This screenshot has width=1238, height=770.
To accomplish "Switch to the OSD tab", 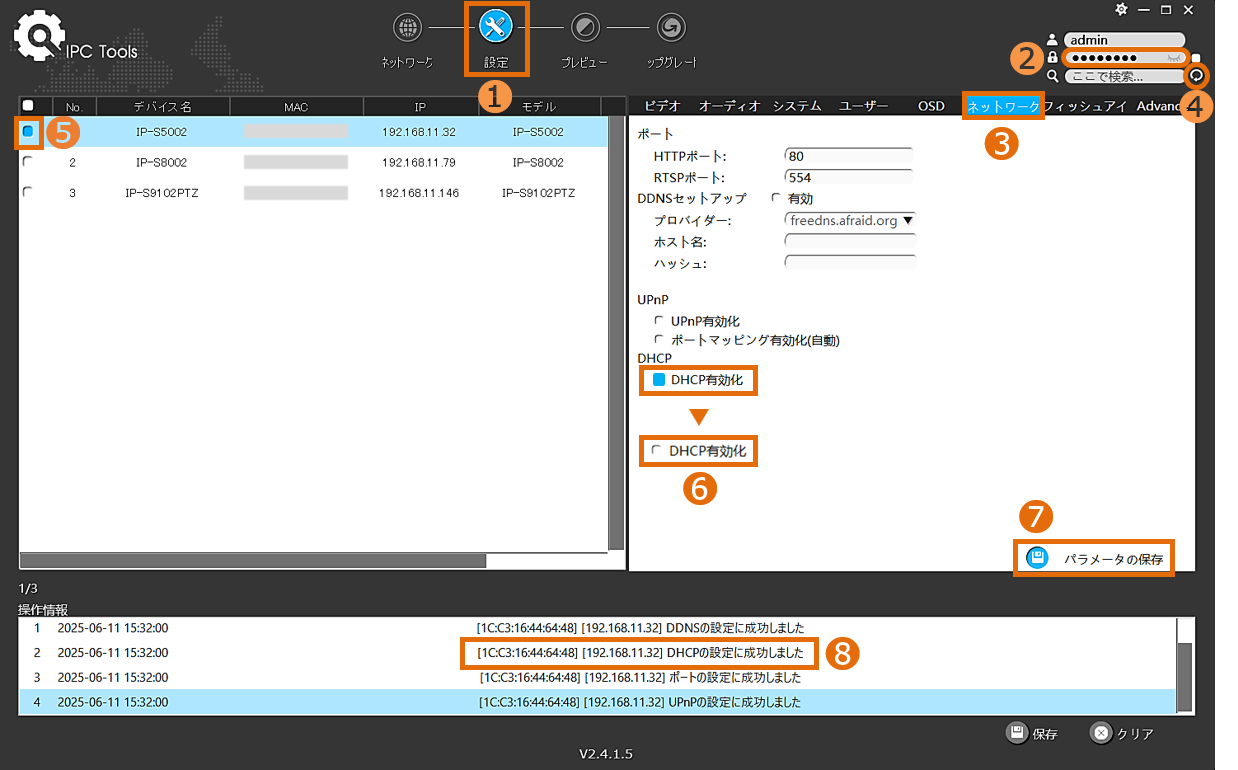I will (931, 105).
